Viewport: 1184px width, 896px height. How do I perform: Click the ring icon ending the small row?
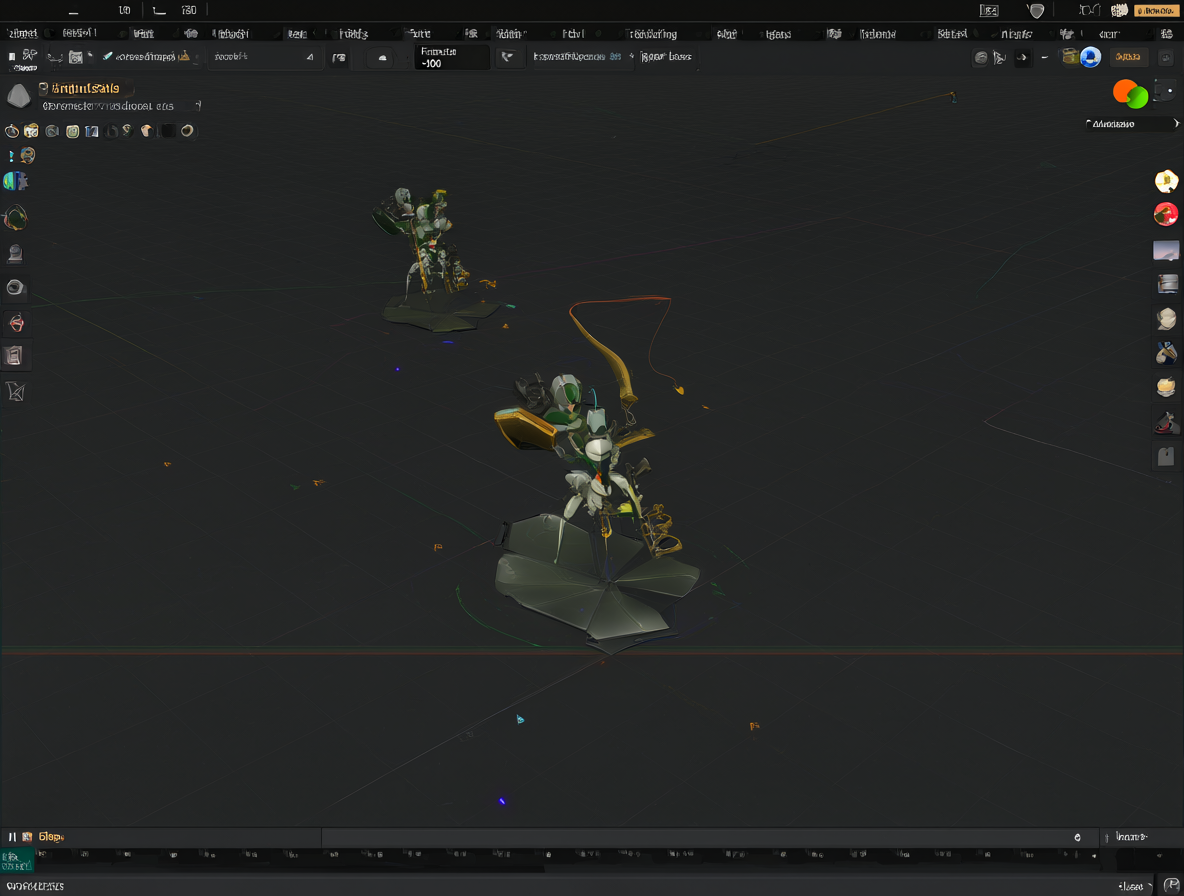tap(187, 131)
